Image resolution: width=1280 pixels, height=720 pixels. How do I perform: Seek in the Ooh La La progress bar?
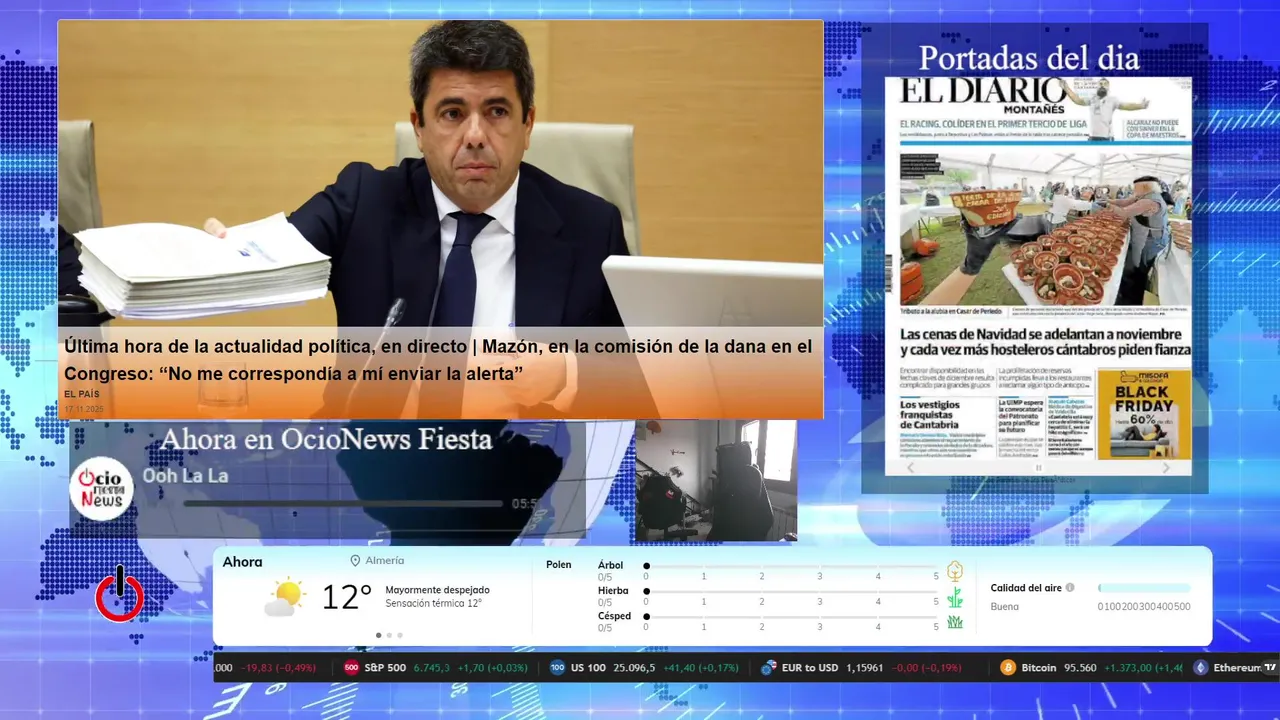(x=343, y=504)
